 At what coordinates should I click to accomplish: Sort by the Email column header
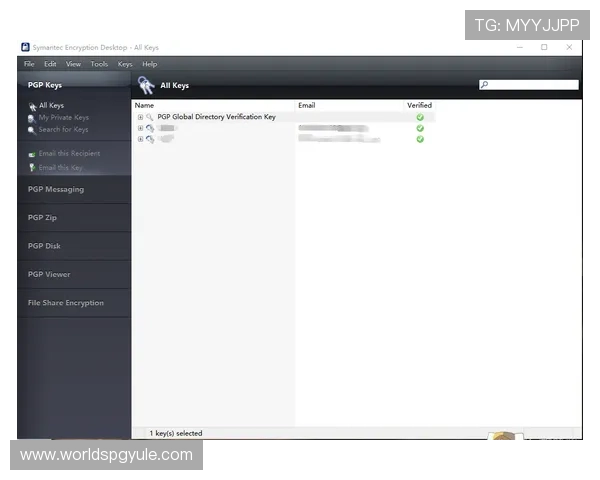349,105
